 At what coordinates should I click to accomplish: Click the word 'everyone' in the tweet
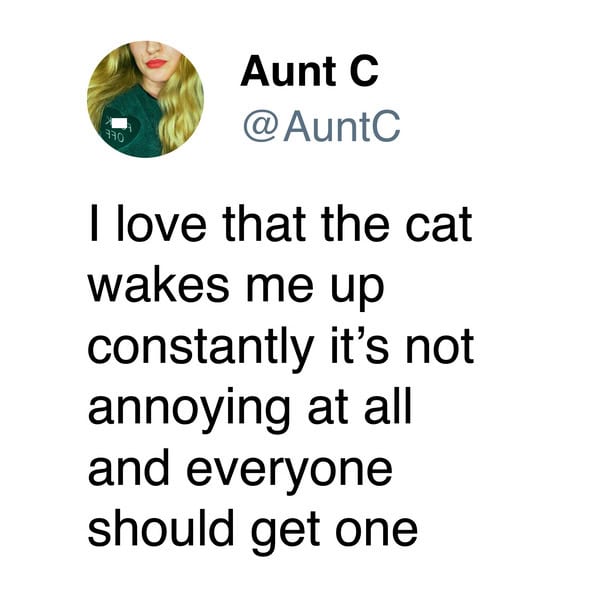(x=290, y=474)
